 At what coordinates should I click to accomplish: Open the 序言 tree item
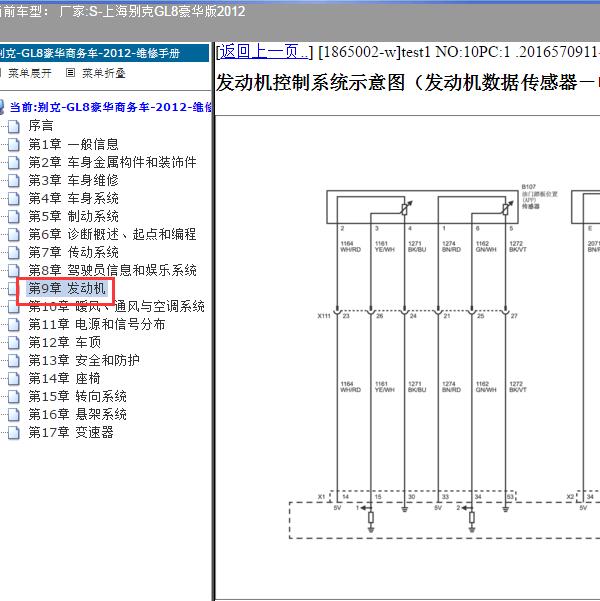[41, 126]
